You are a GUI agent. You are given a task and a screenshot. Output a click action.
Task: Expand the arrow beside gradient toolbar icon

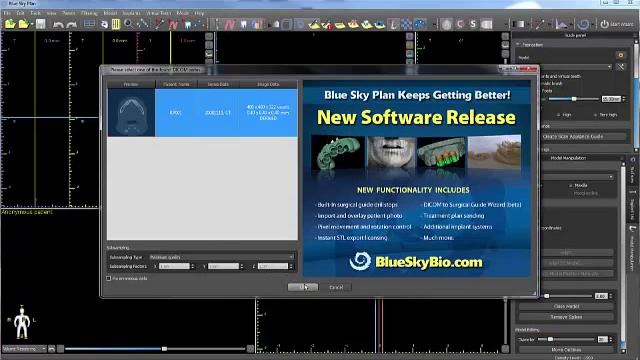[x=528, y=24]
